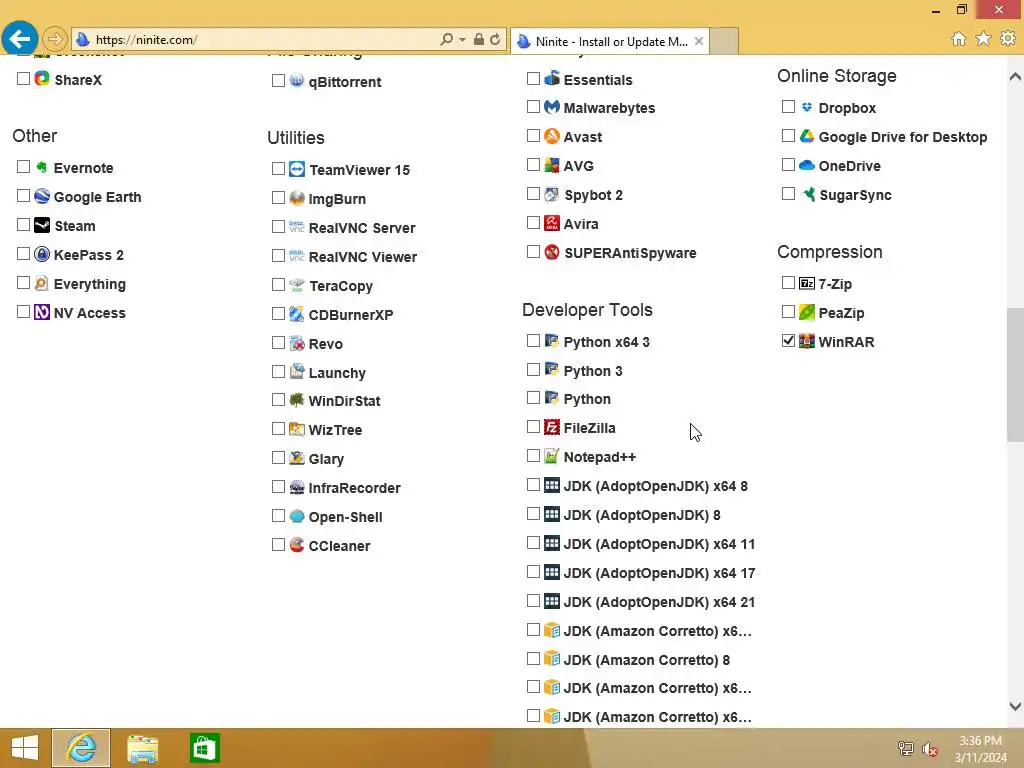Check the PeaZip checkbox
1024x768 pixels.
[788, 312]
